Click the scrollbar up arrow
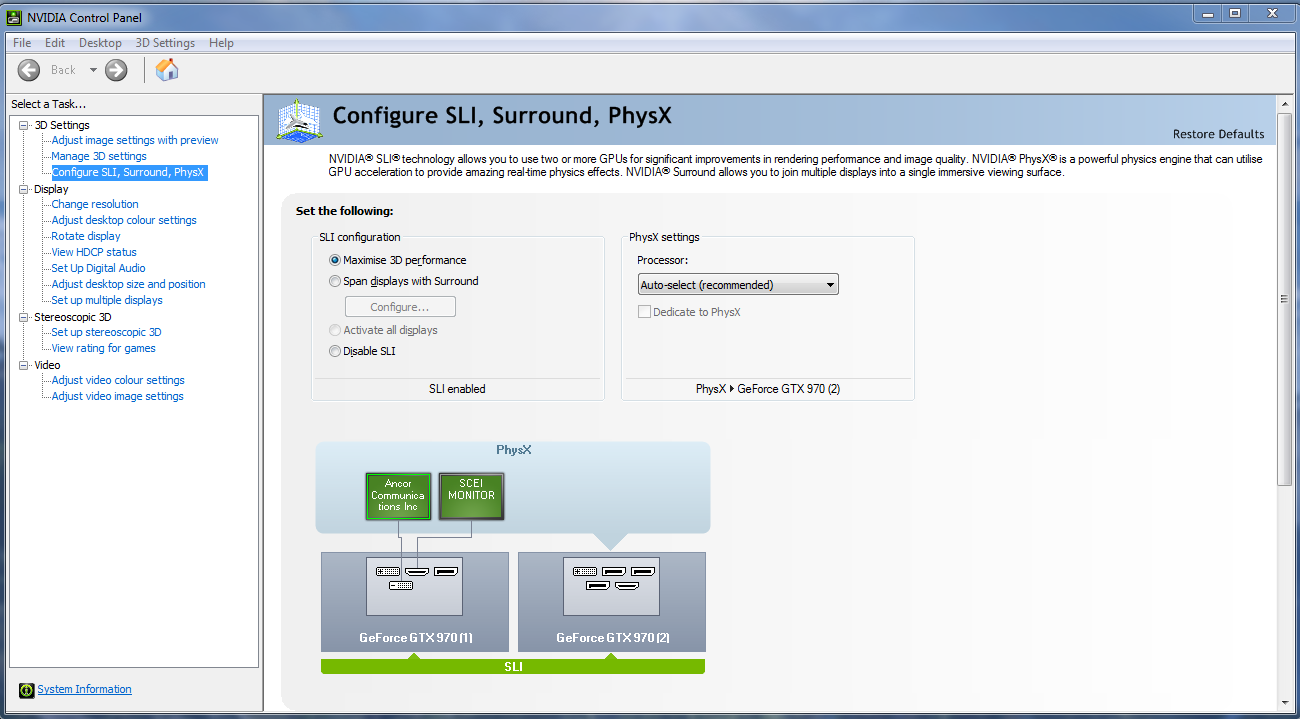This screenshot has width=1300, height=719. click(1285, 104)
